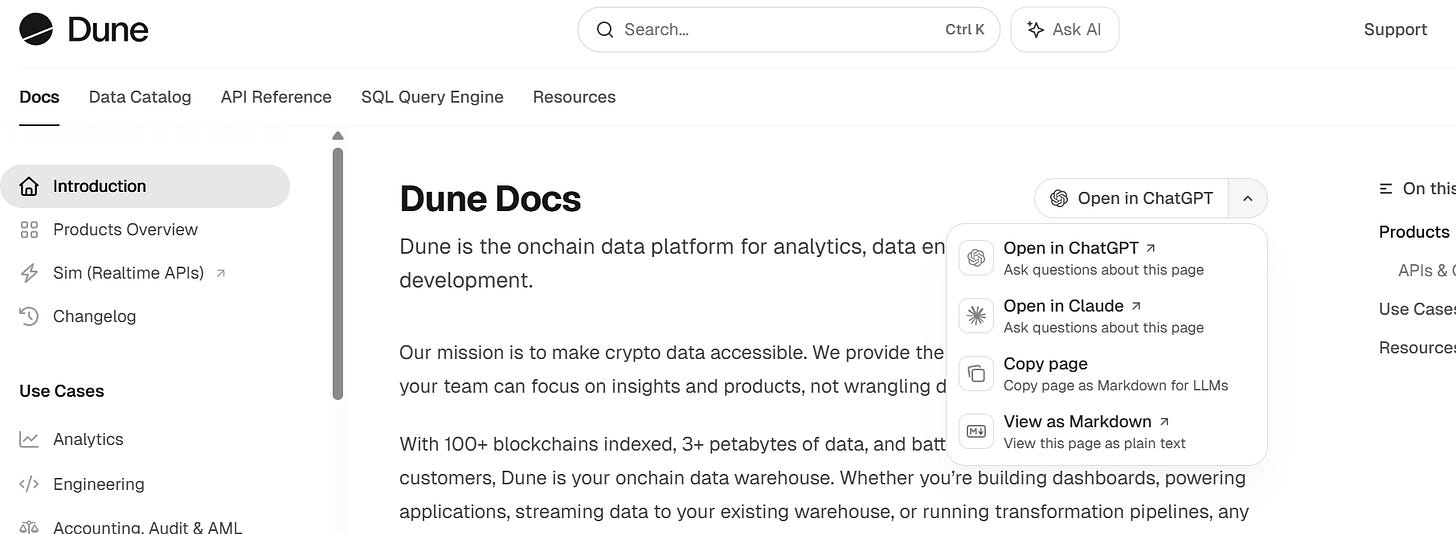Screen dimensions: 1456x534
Task: Open the SQL Query Engine tab
Action: click(432, 97)
